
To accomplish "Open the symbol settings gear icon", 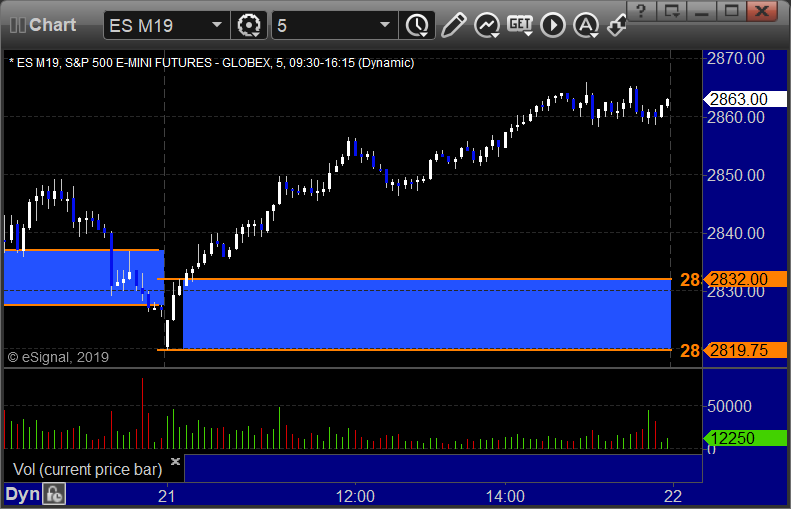I will [x=249, y=25].
